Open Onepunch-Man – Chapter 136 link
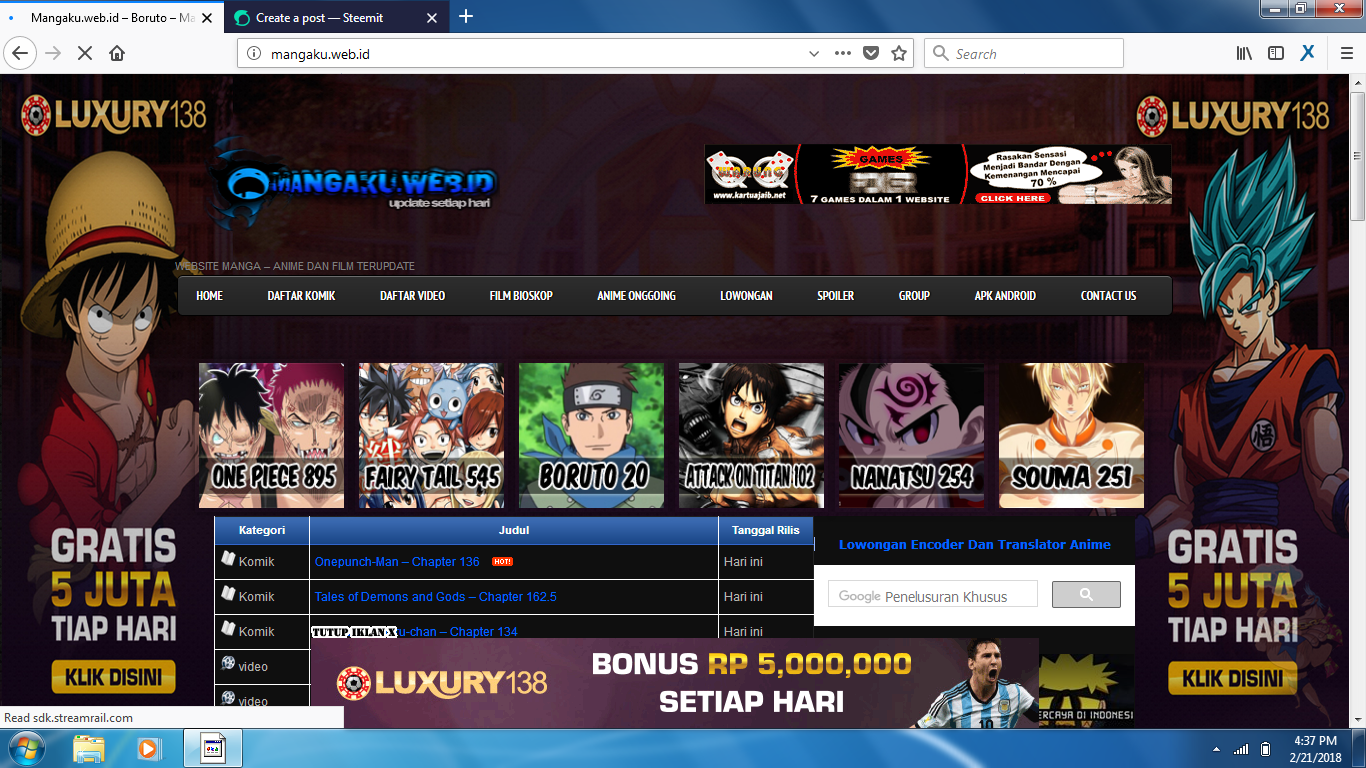 click(x=397, y=562)
